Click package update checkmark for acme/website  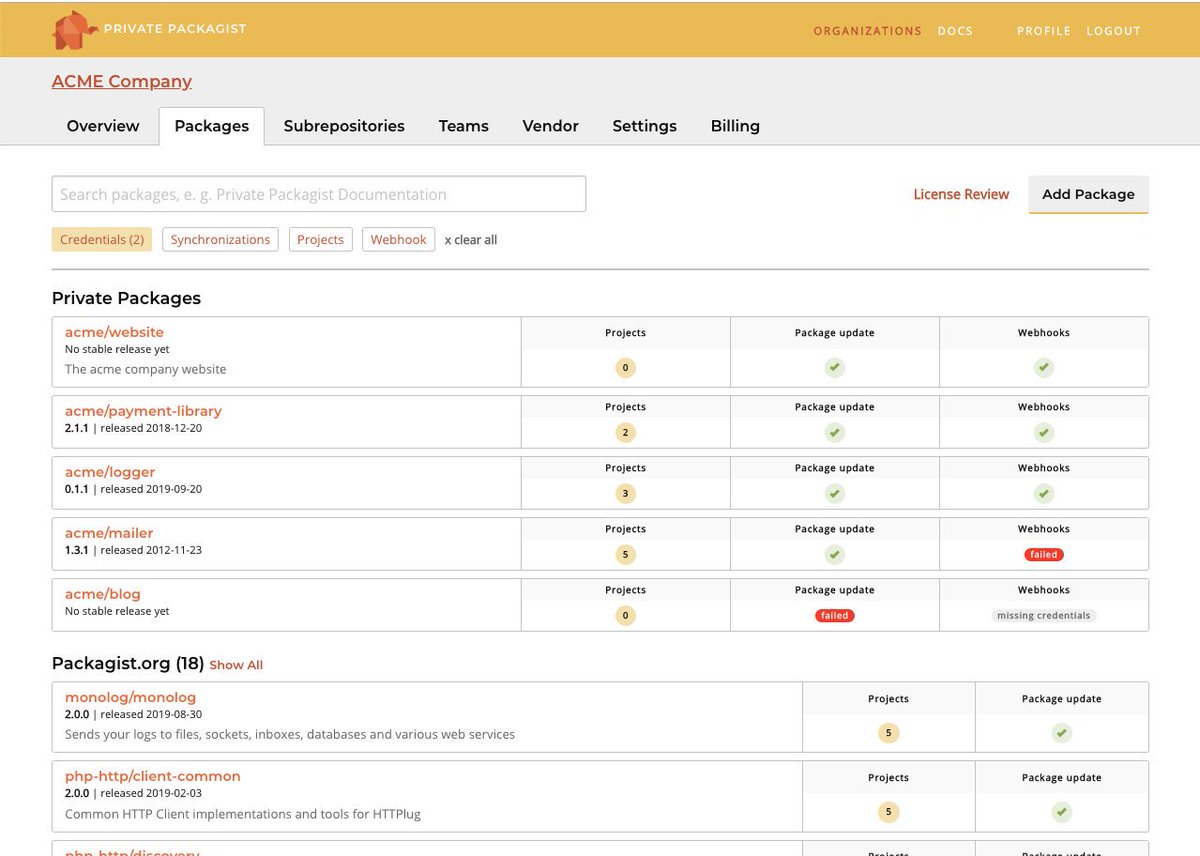pos(835,368)
